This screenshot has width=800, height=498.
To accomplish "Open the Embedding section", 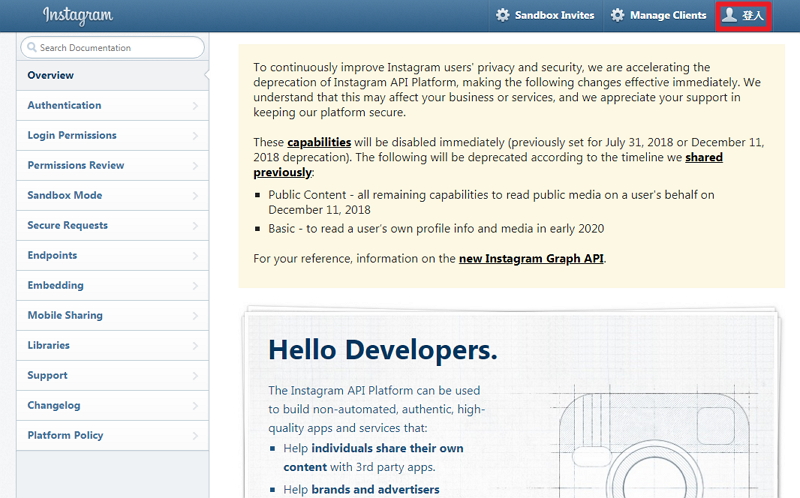I will (112, 286).
